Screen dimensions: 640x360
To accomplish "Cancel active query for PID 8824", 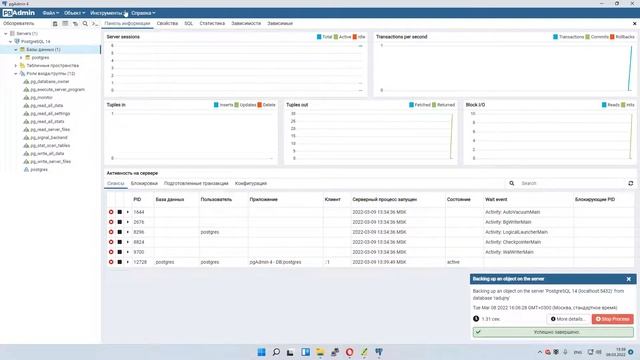I will 120,242.
